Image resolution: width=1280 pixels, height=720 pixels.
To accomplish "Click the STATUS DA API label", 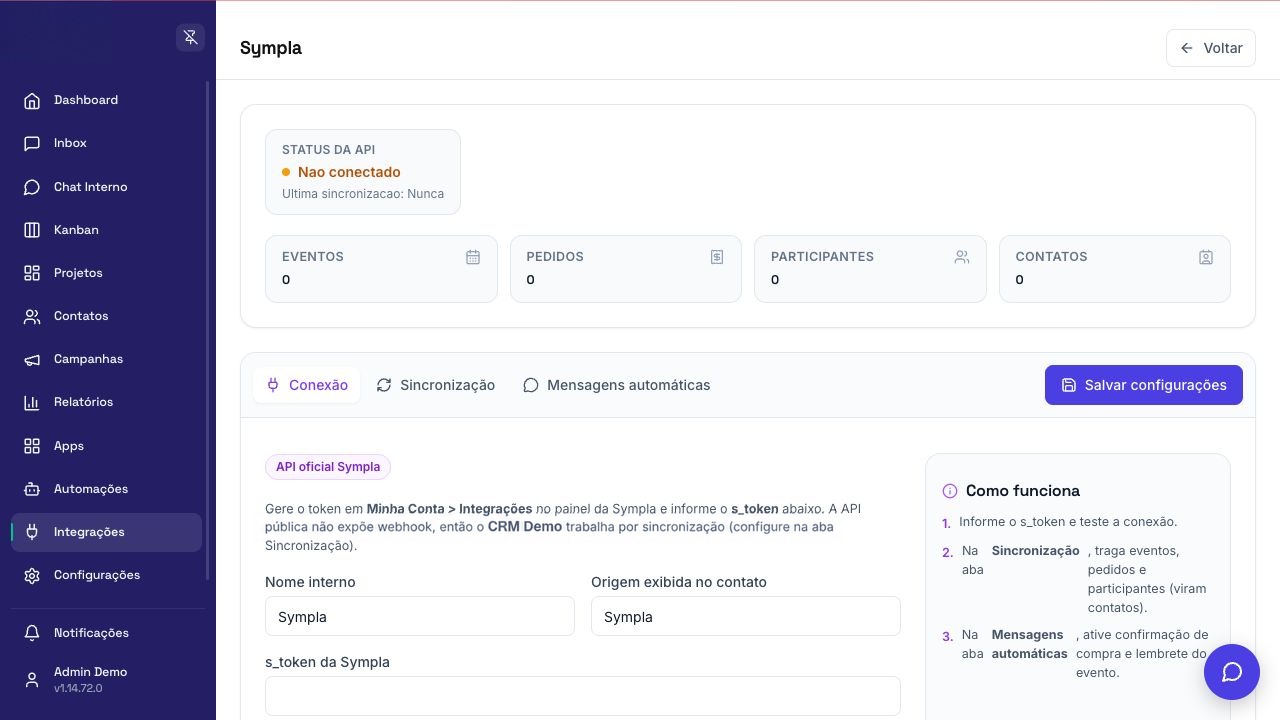I will click(329, 150).
